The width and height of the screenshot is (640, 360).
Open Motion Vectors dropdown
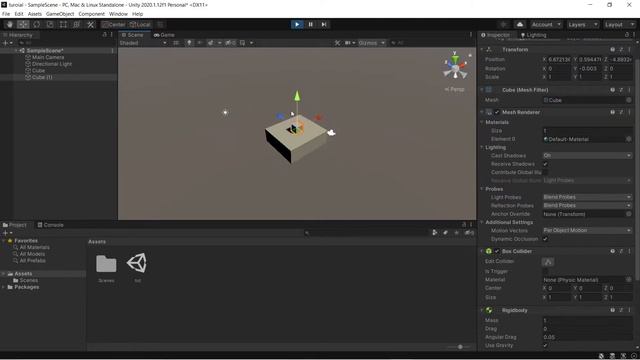click(587, 231)
